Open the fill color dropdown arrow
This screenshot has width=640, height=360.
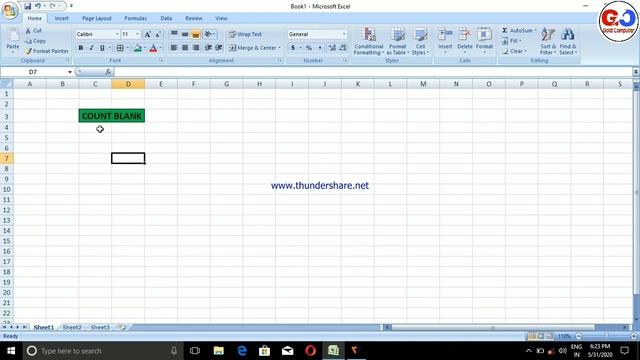click(x=144, y=48)
